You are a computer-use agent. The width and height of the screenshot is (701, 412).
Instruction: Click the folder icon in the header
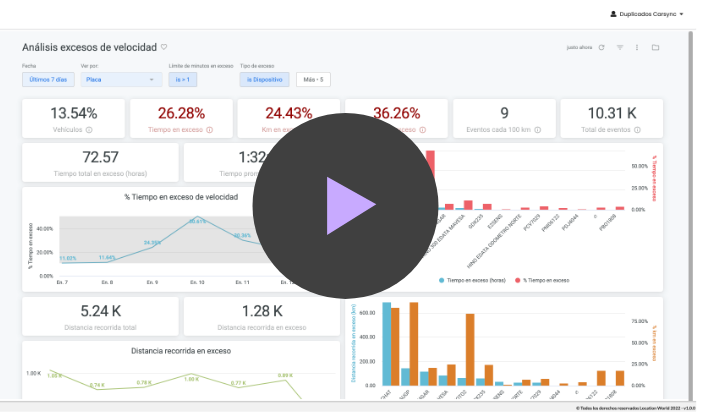pyautogui.click(x=655, y=47)
